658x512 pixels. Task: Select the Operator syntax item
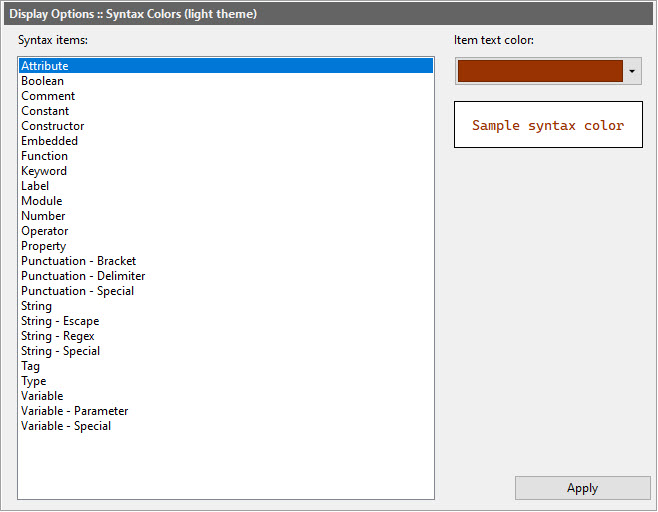(x=226, y=231)
